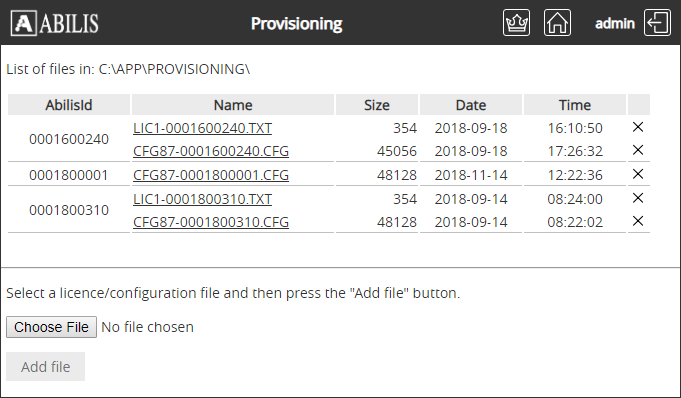The height and width of the screenshot is (398, 681).
Task: Open the CFG87-0001600240.CFG file link
Action: coord(211,151)
